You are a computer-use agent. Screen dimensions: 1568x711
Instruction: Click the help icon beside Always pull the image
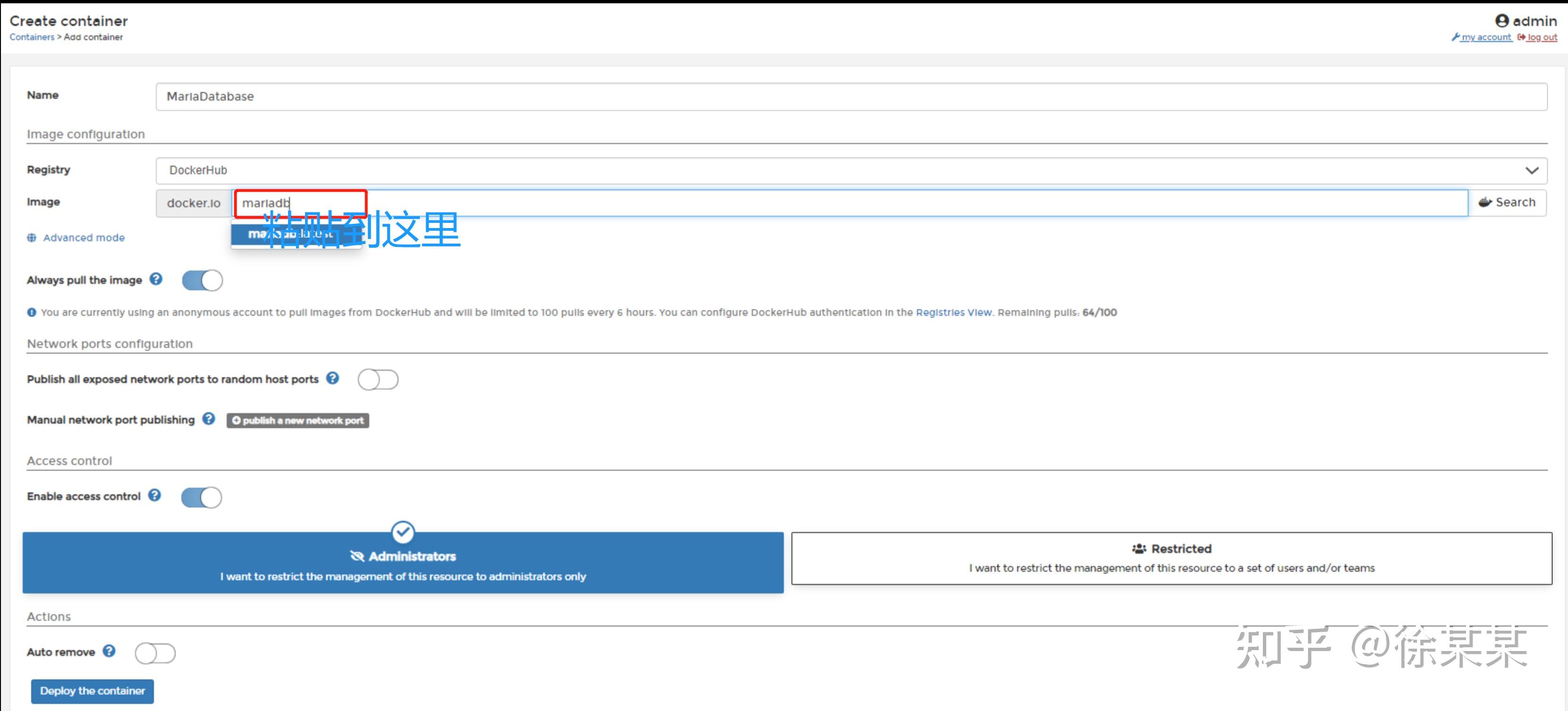[x=156, y=279]
